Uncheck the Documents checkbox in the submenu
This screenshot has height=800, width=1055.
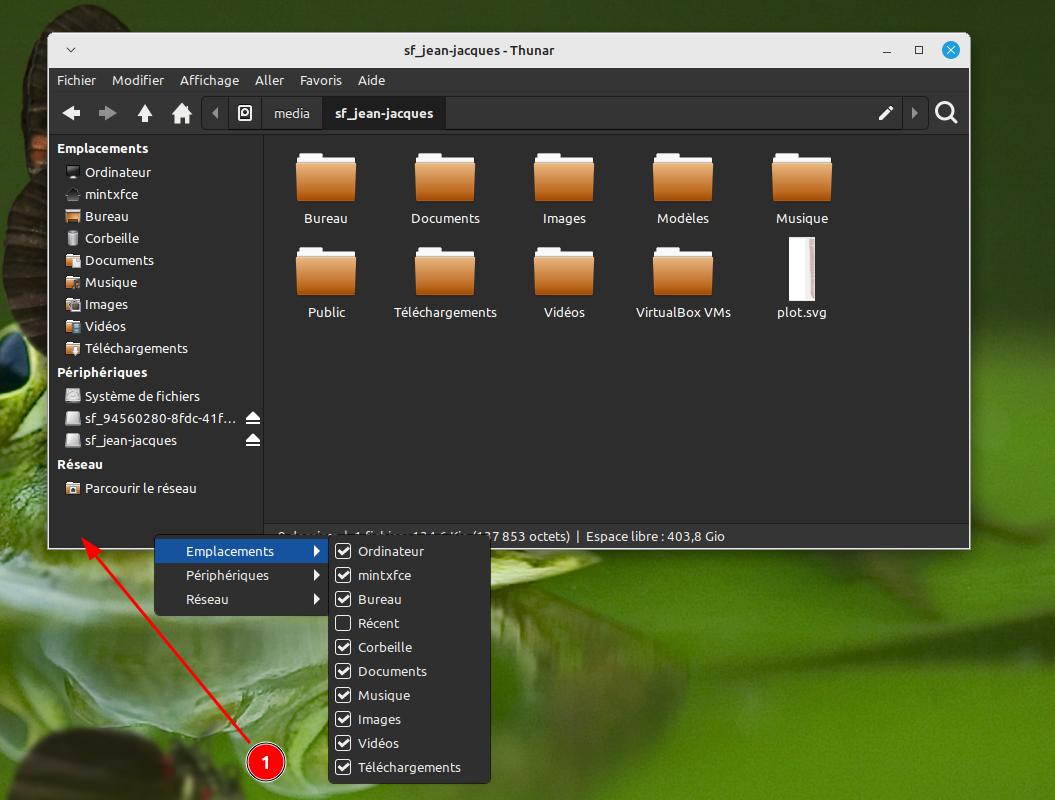pyautogui.click(x=343, y=671)
